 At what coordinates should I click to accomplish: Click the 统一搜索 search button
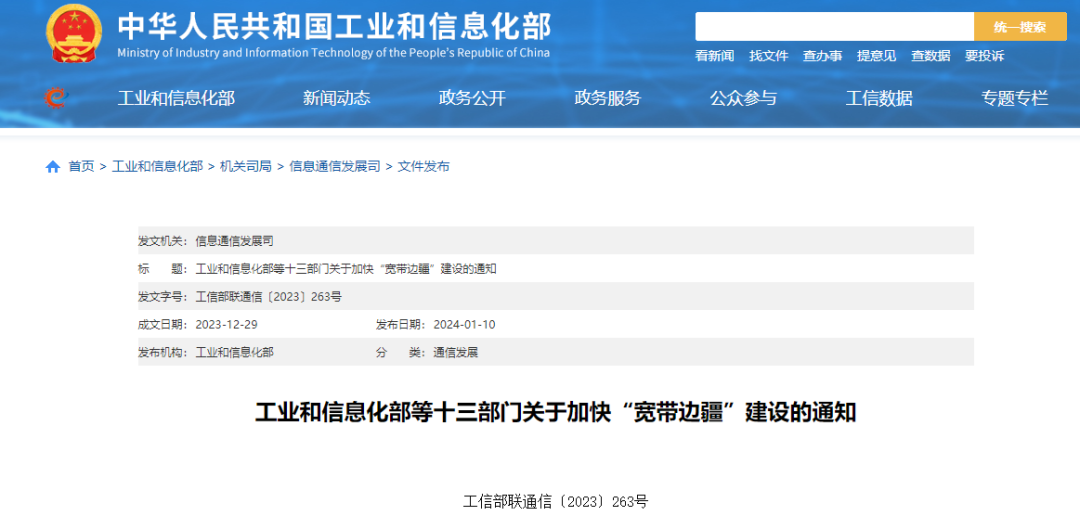(1020, 27)
